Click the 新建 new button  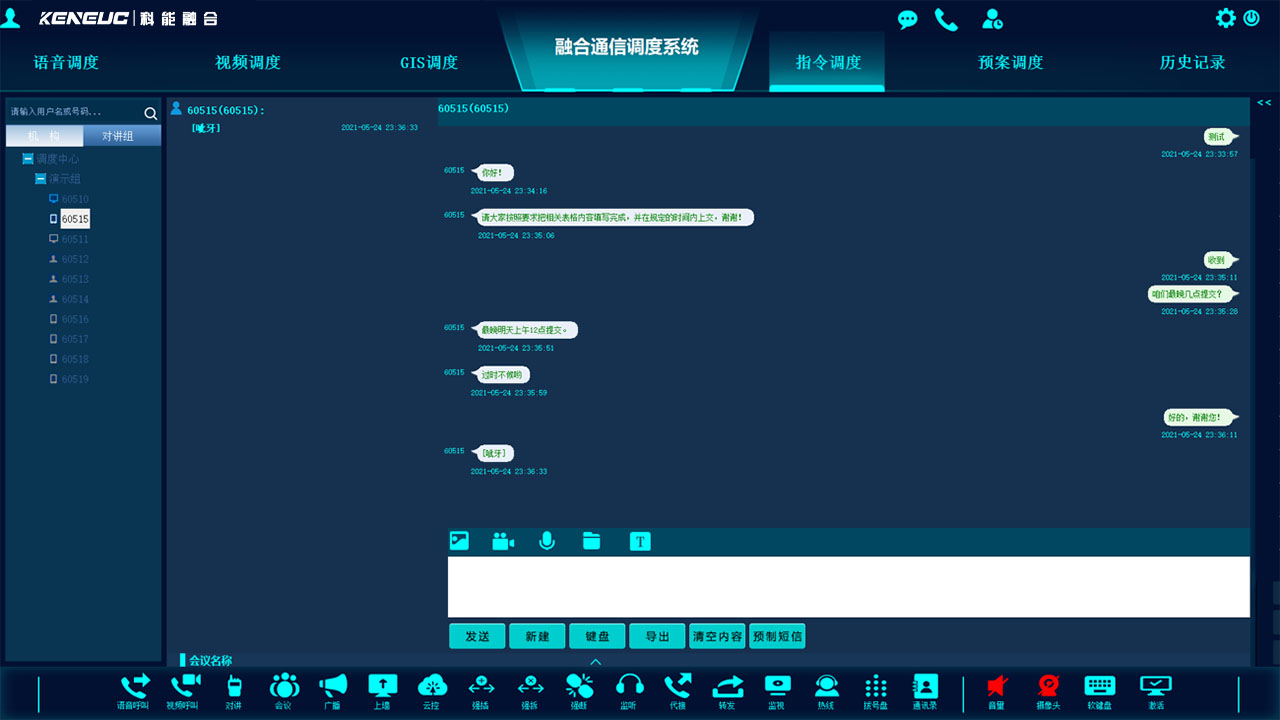[537, 636]
